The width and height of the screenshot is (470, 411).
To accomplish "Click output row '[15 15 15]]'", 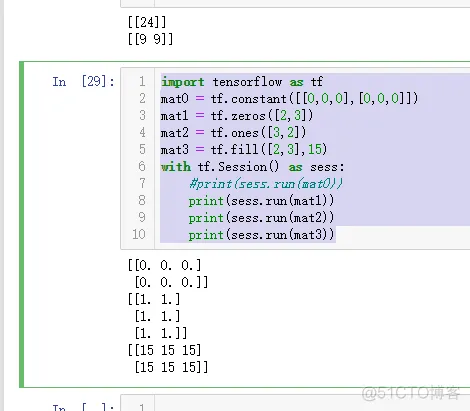I will pos(171,367).
